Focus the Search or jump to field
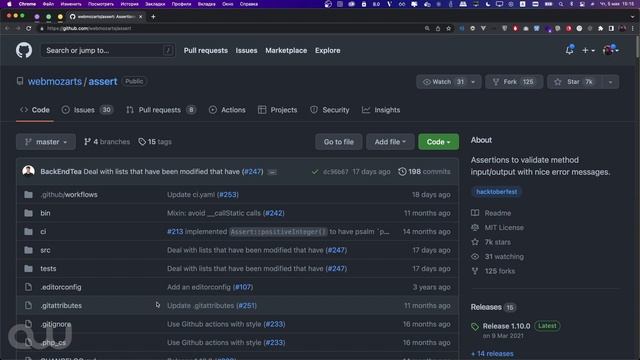This screenshot has height=360, width=640. [108, 51]
